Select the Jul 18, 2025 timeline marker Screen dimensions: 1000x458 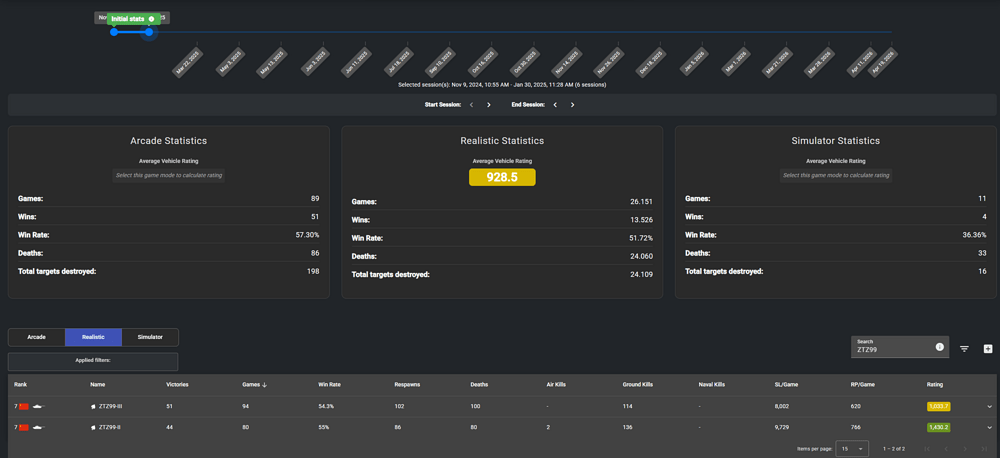coord(398,63)
